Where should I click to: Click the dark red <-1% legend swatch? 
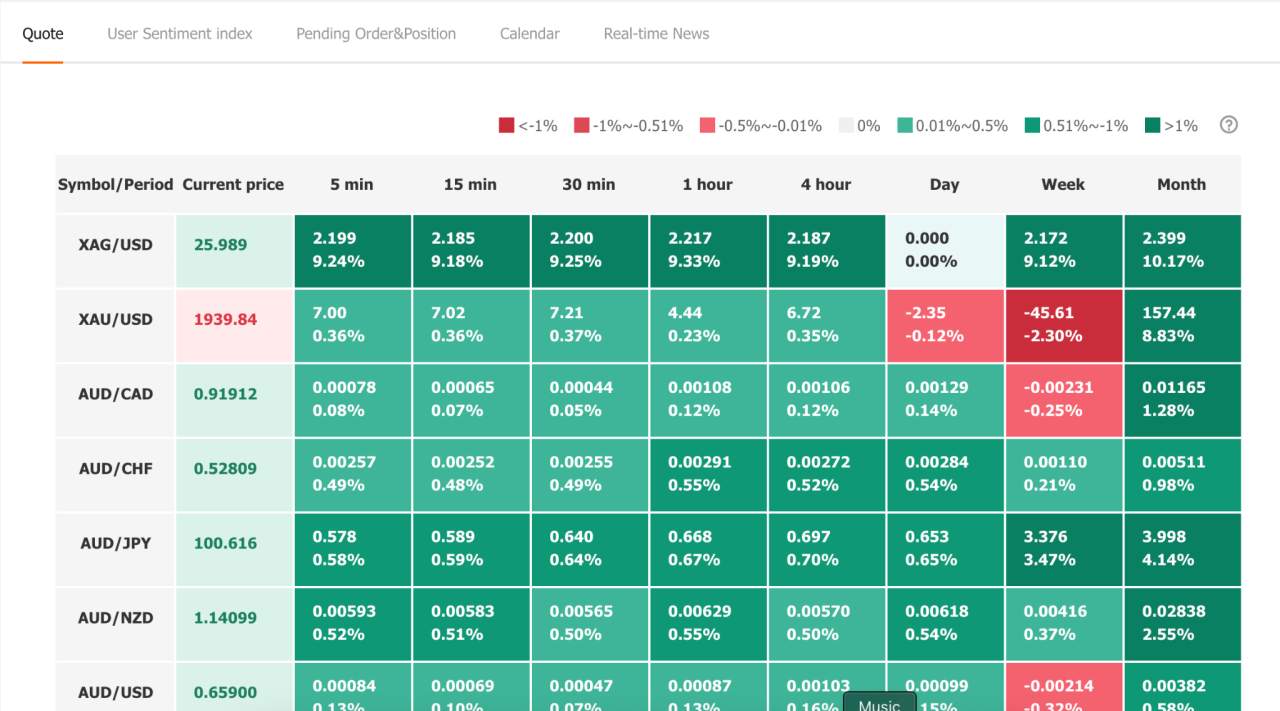click(x=507, y=126)
